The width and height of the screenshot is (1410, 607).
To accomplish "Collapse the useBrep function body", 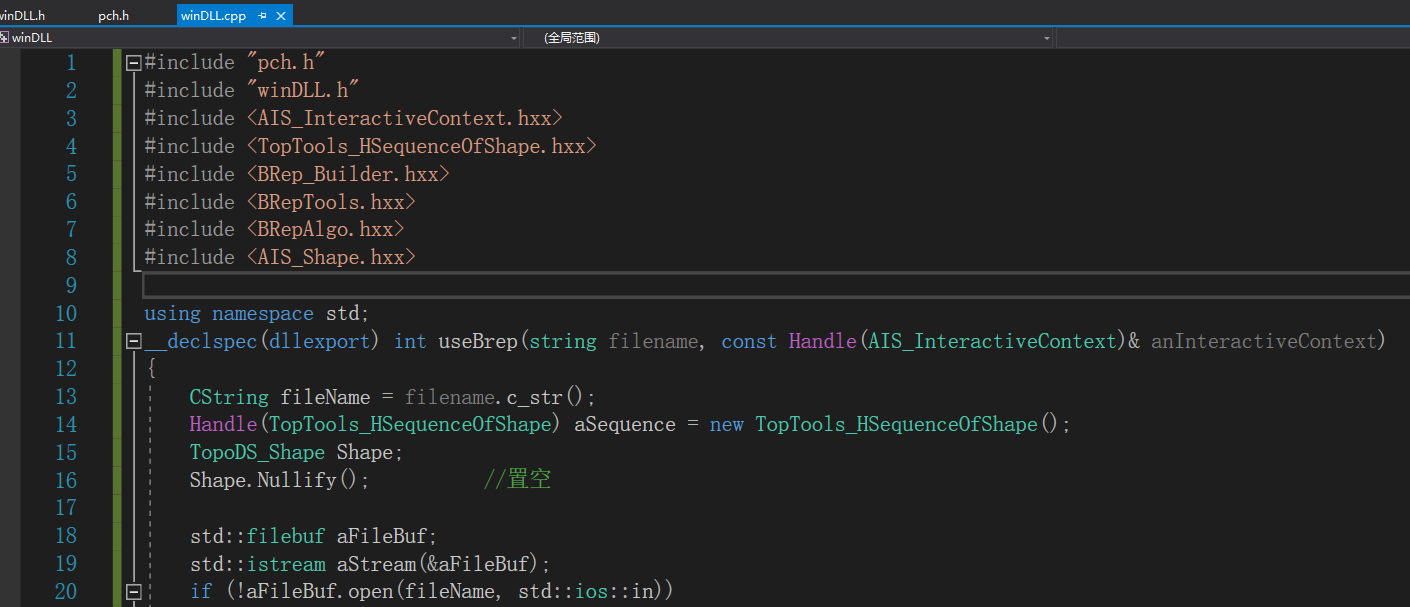I will click(x=133, y=340).
